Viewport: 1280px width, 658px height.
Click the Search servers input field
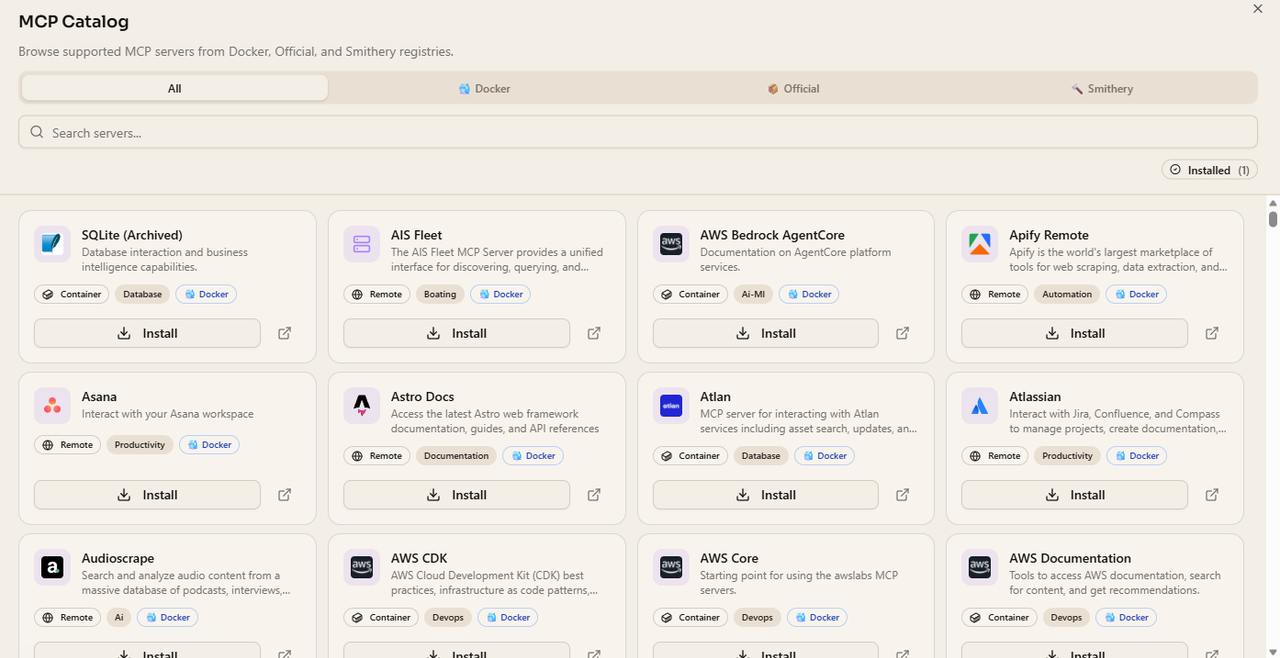pos(638,132)
